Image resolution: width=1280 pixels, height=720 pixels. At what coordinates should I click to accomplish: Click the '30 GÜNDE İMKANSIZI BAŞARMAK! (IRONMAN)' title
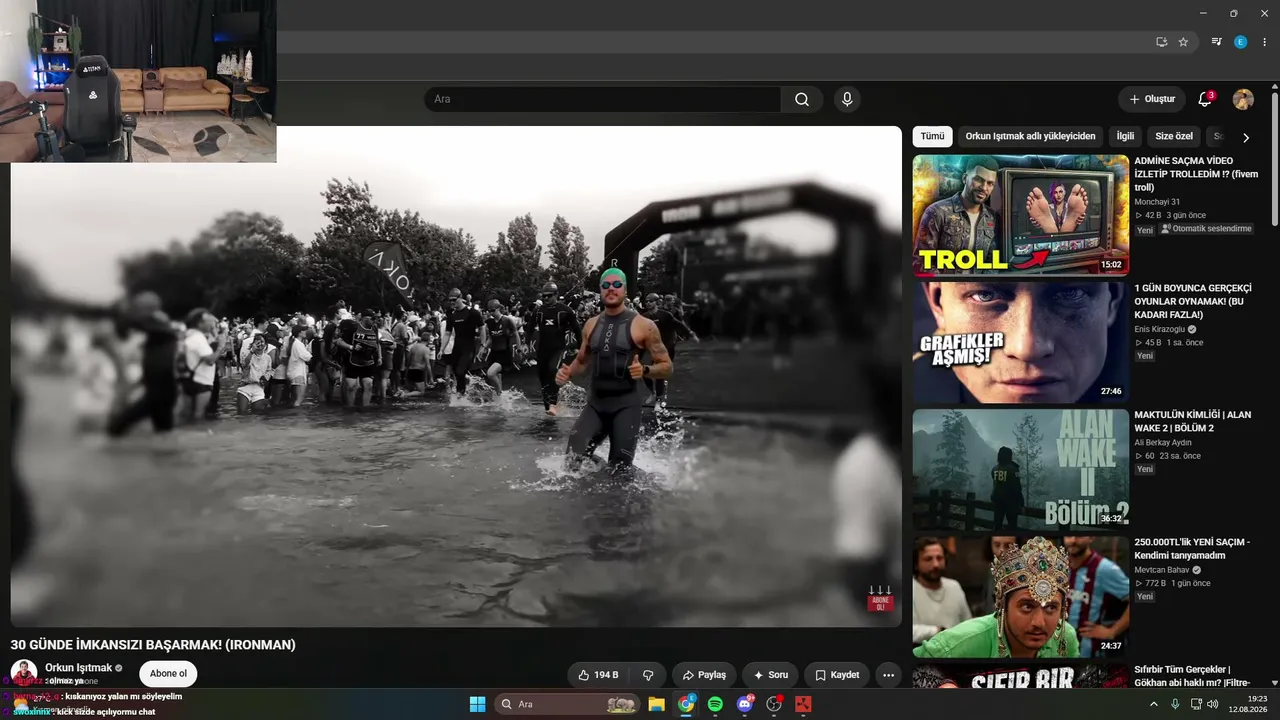pos(153,645)
